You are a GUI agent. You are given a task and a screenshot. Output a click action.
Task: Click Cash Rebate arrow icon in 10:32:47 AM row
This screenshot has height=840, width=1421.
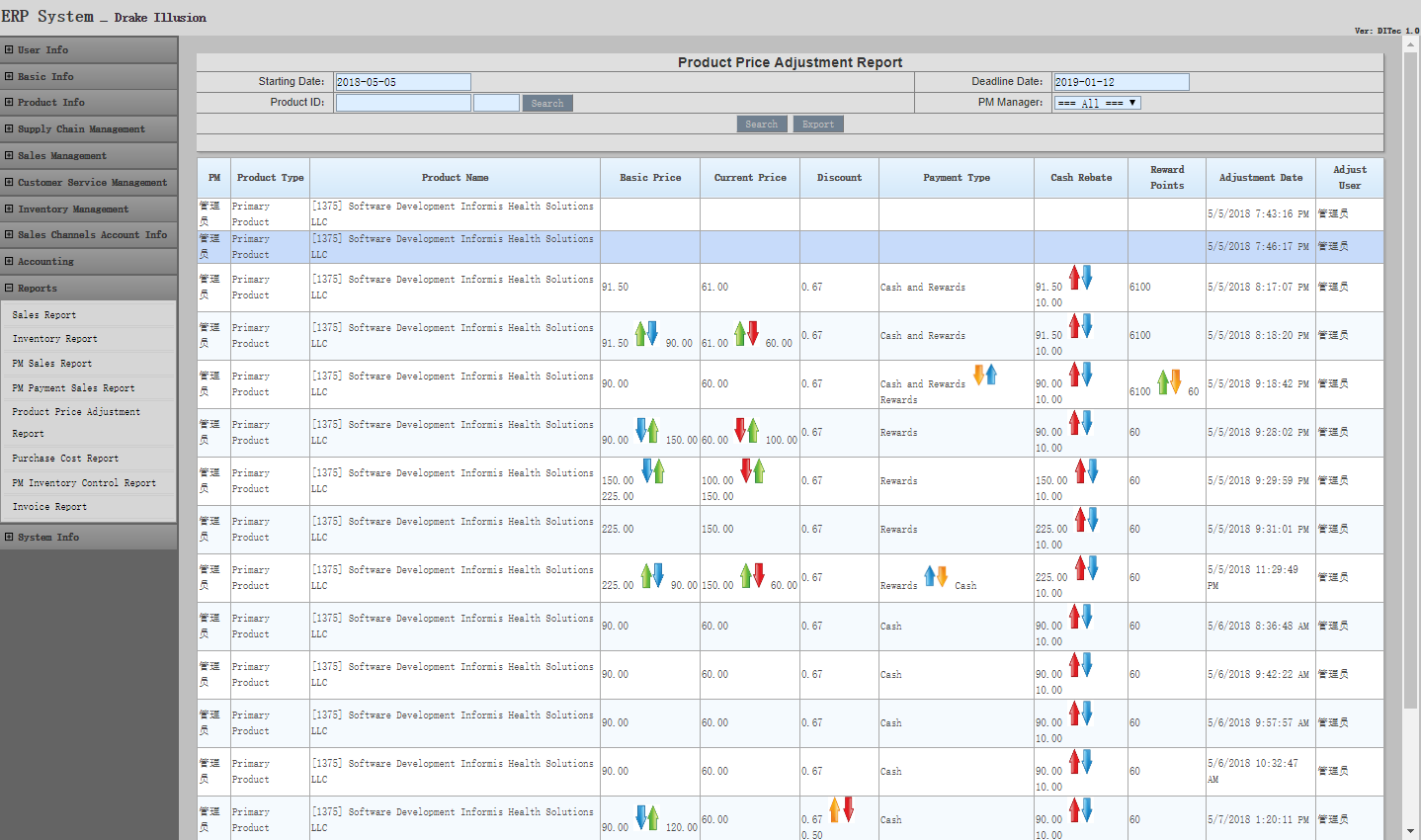1081,761
